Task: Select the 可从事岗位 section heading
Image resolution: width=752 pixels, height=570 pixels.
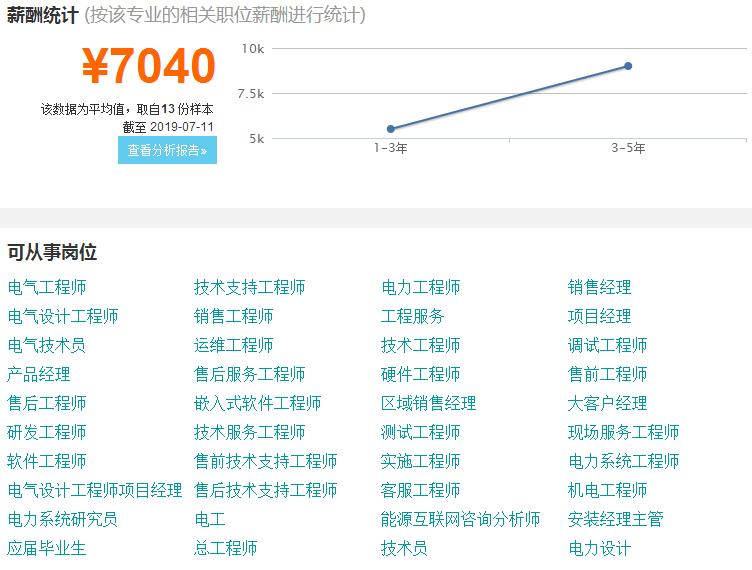Action: [x=52, y=252]
